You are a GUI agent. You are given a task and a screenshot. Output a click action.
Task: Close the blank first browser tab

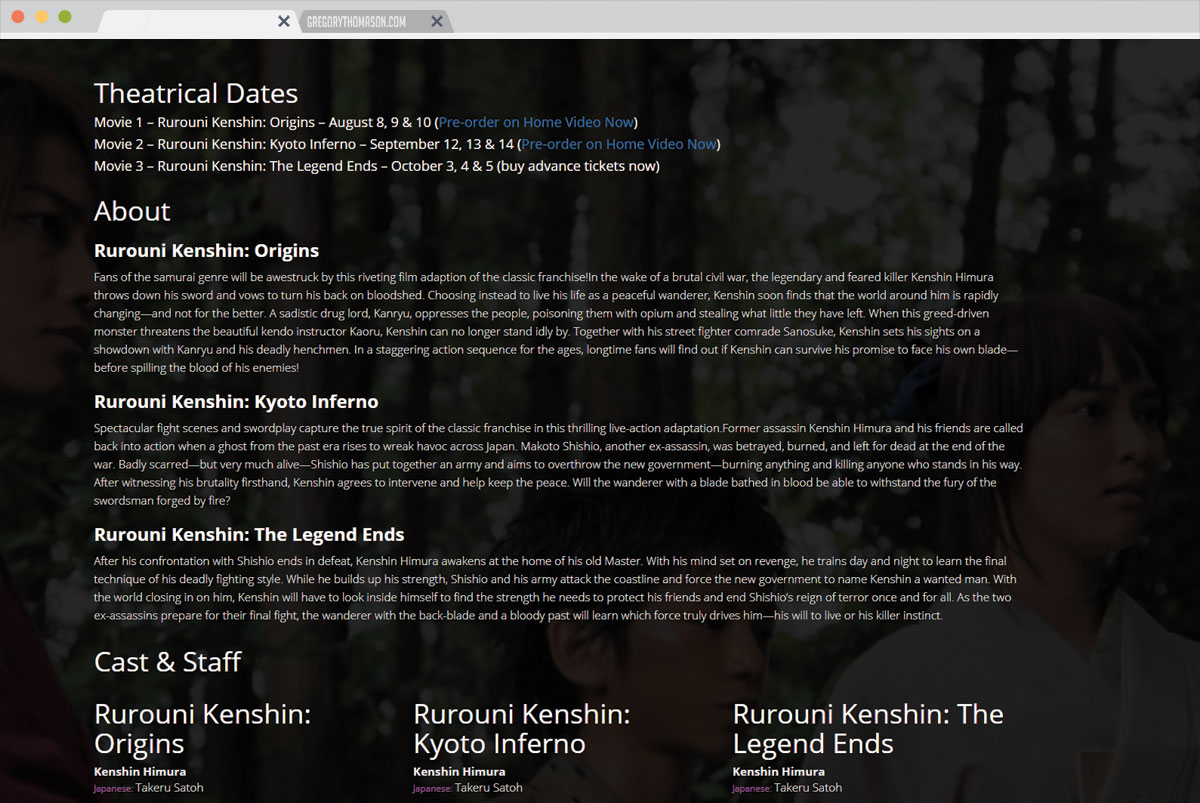(284, 21)
